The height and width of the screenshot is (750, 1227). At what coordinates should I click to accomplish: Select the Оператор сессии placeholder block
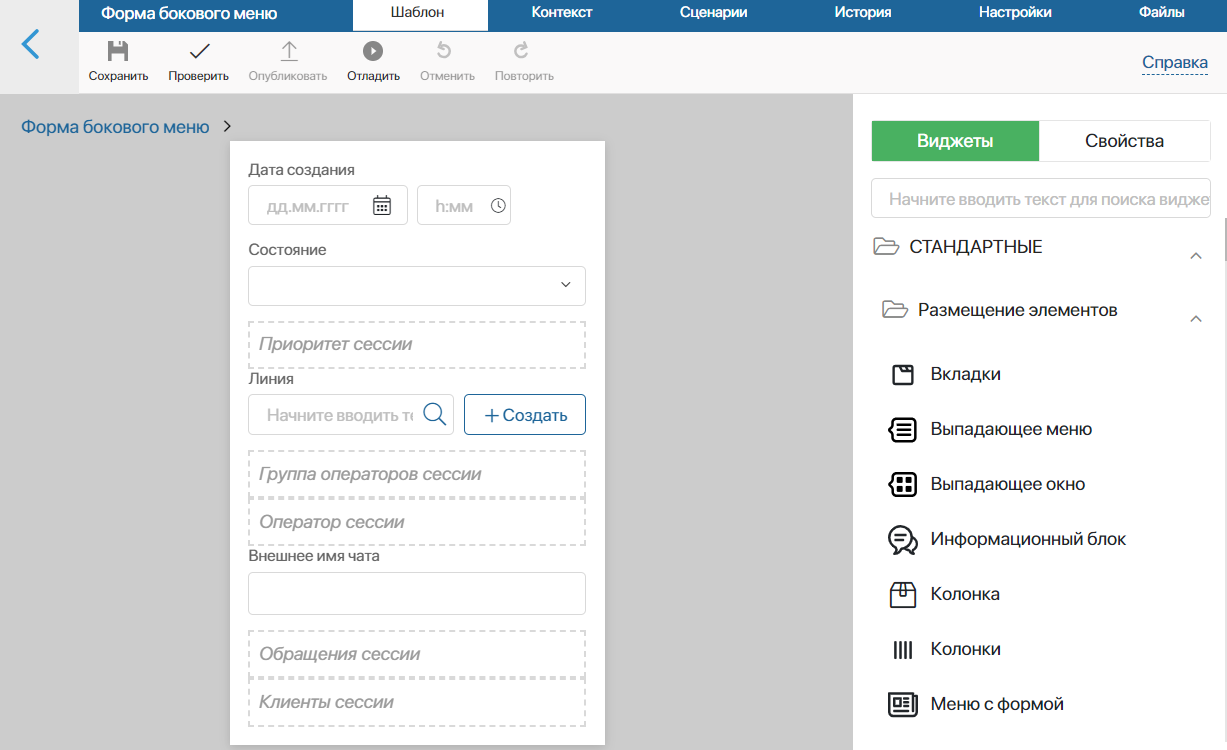tap(417, 522)
